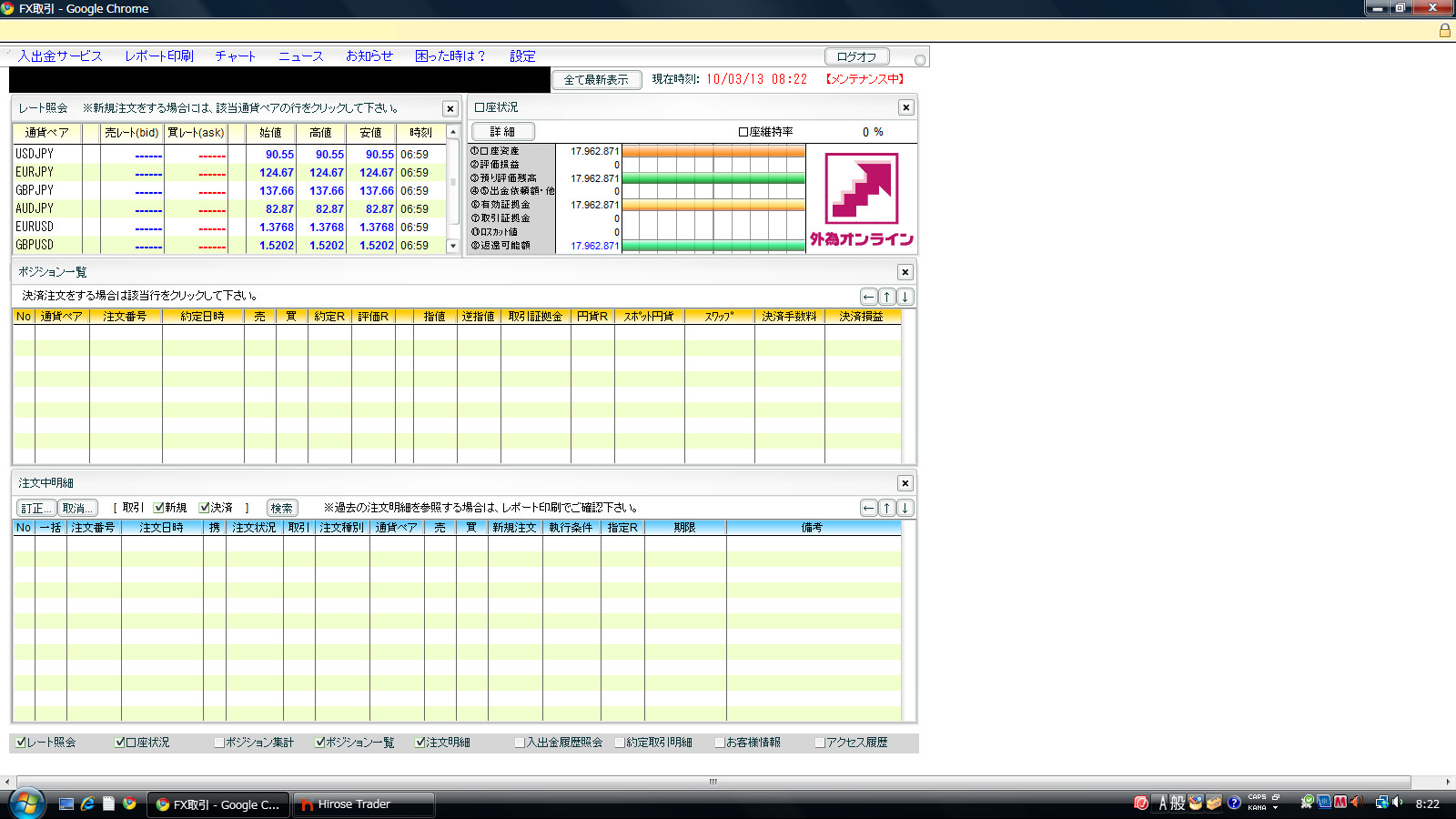The image size is (1456, 819).
Task: Open the Windows Start orb
Action: 26,804
